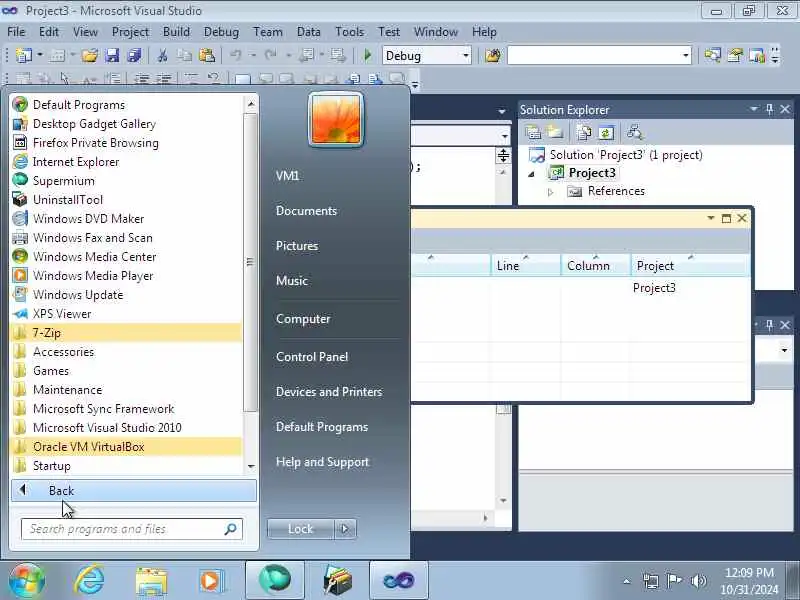Expand the Oracle VM VirtualBox folder
The width and height of the screenshot is (800, 600).
[126, 446]
